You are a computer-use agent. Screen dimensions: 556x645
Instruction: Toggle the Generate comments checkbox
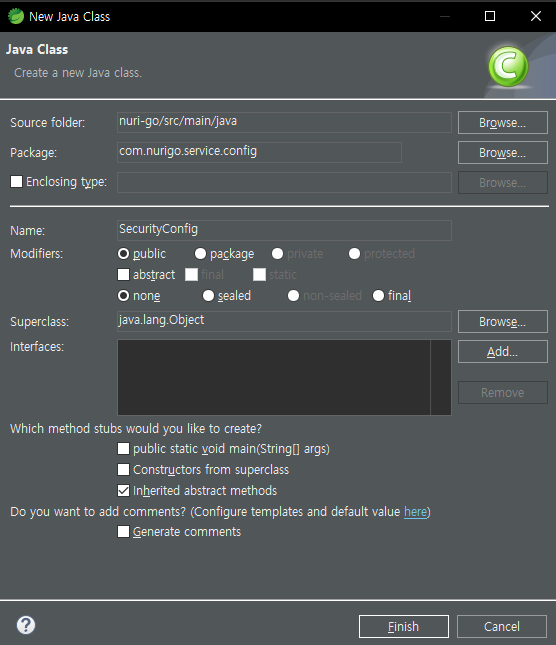(x=123, y=531)
